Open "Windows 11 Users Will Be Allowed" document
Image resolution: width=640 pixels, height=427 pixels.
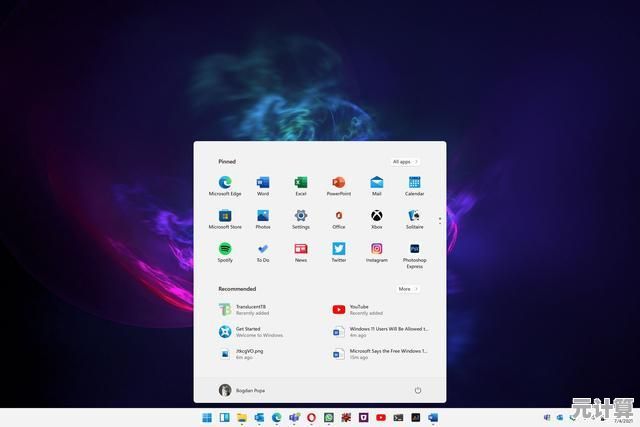381,331
